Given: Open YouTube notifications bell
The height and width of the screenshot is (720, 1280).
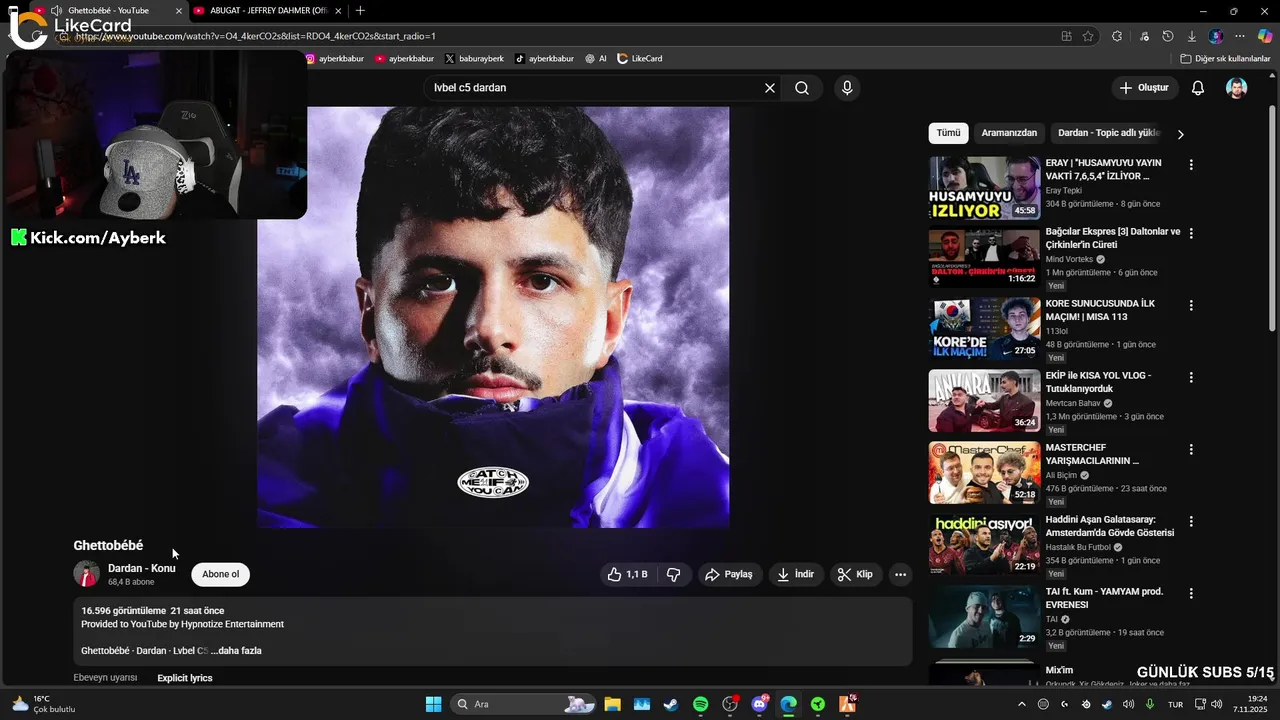Looking at the screenshot, I should [1197, 88].
